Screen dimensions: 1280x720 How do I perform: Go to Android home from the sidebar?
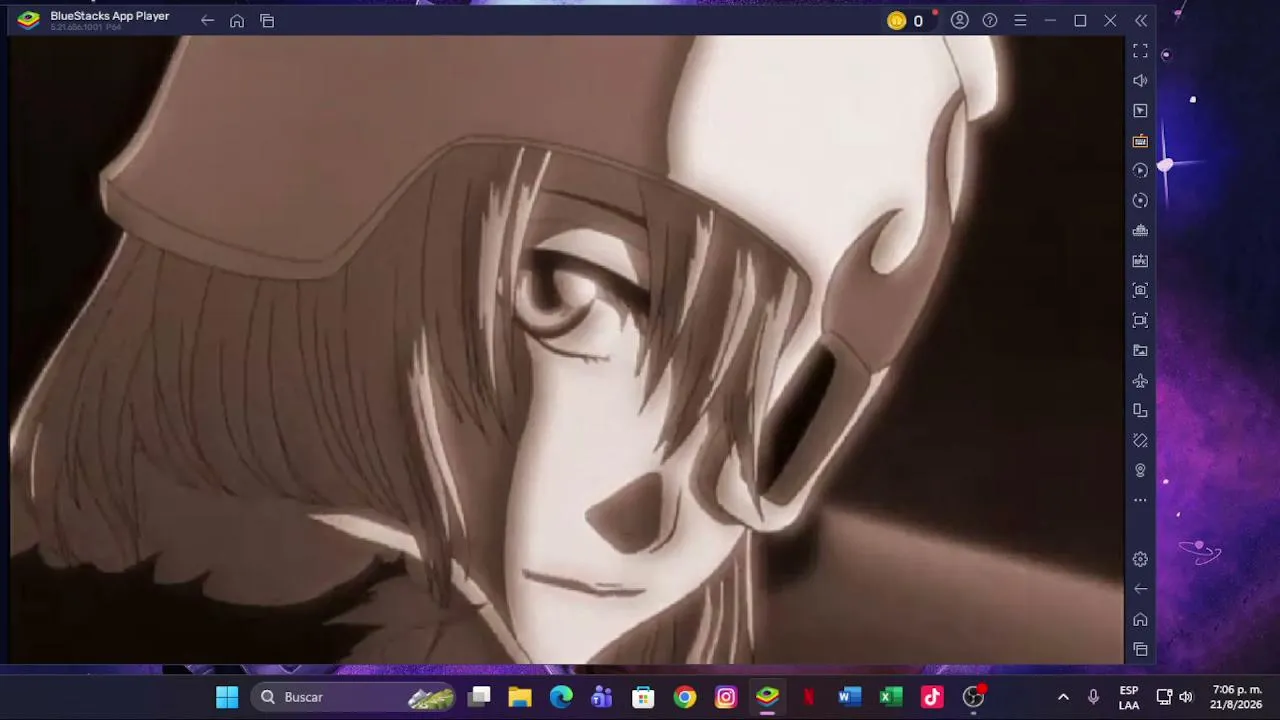point(1140,619)
